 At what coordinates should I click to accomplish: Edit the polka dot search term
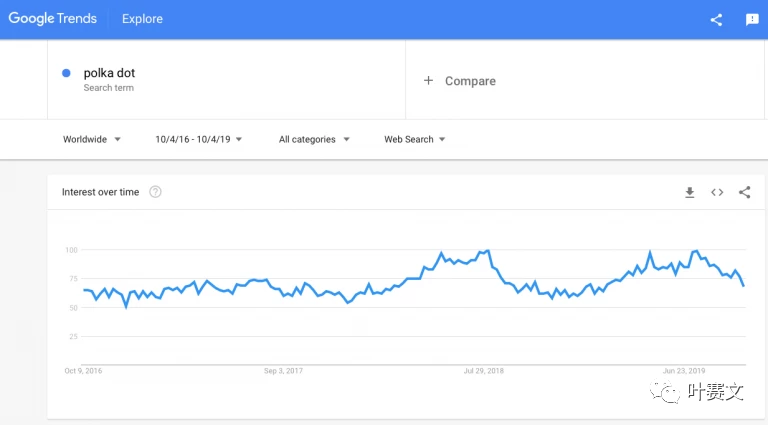point(109,73)
